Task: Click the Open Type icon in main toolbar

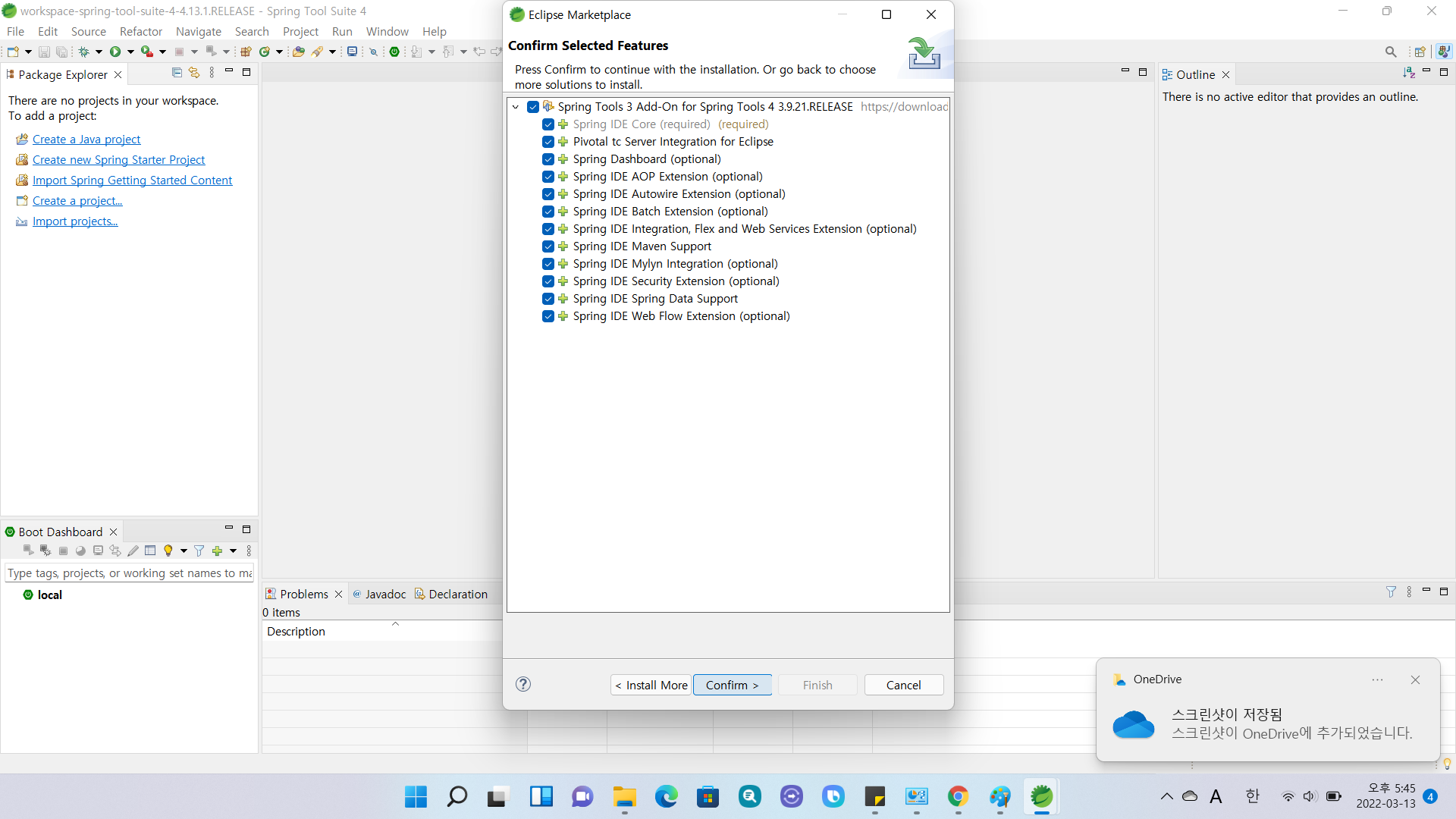Action: [298, 52]
